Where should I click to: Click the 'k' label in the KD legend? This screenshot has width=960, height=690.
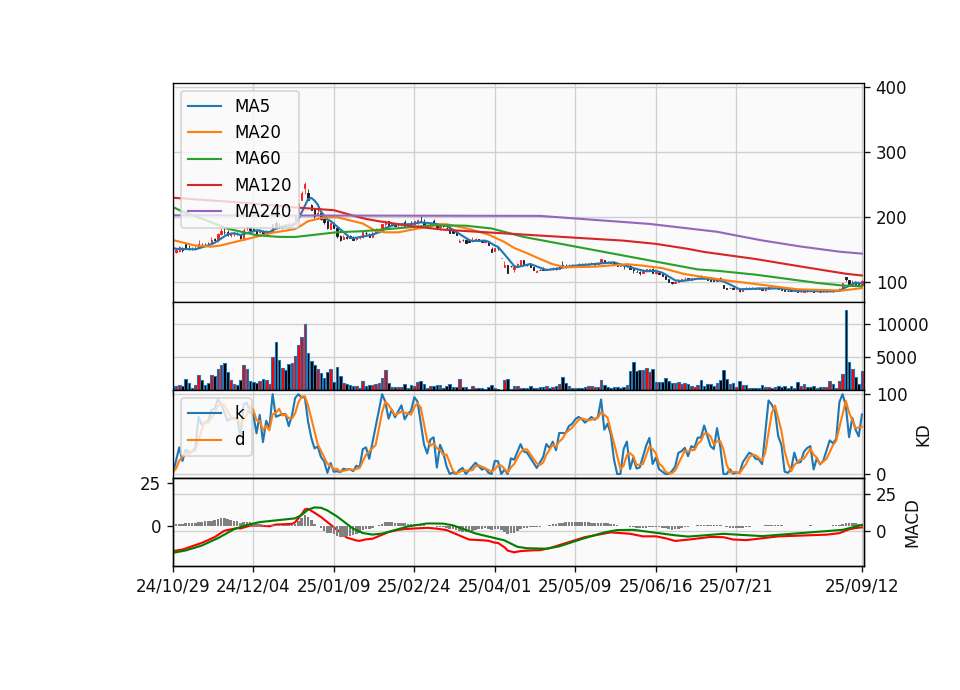point(239,413)
